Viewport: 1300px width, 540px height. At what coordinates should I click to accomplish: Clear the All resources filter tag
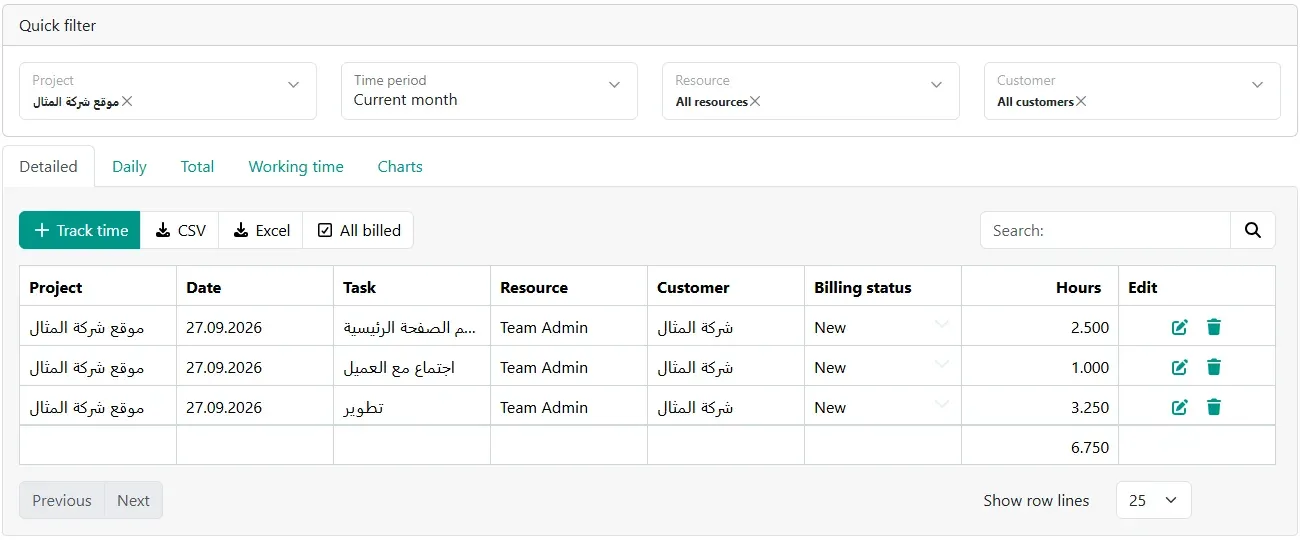(755, 101)
